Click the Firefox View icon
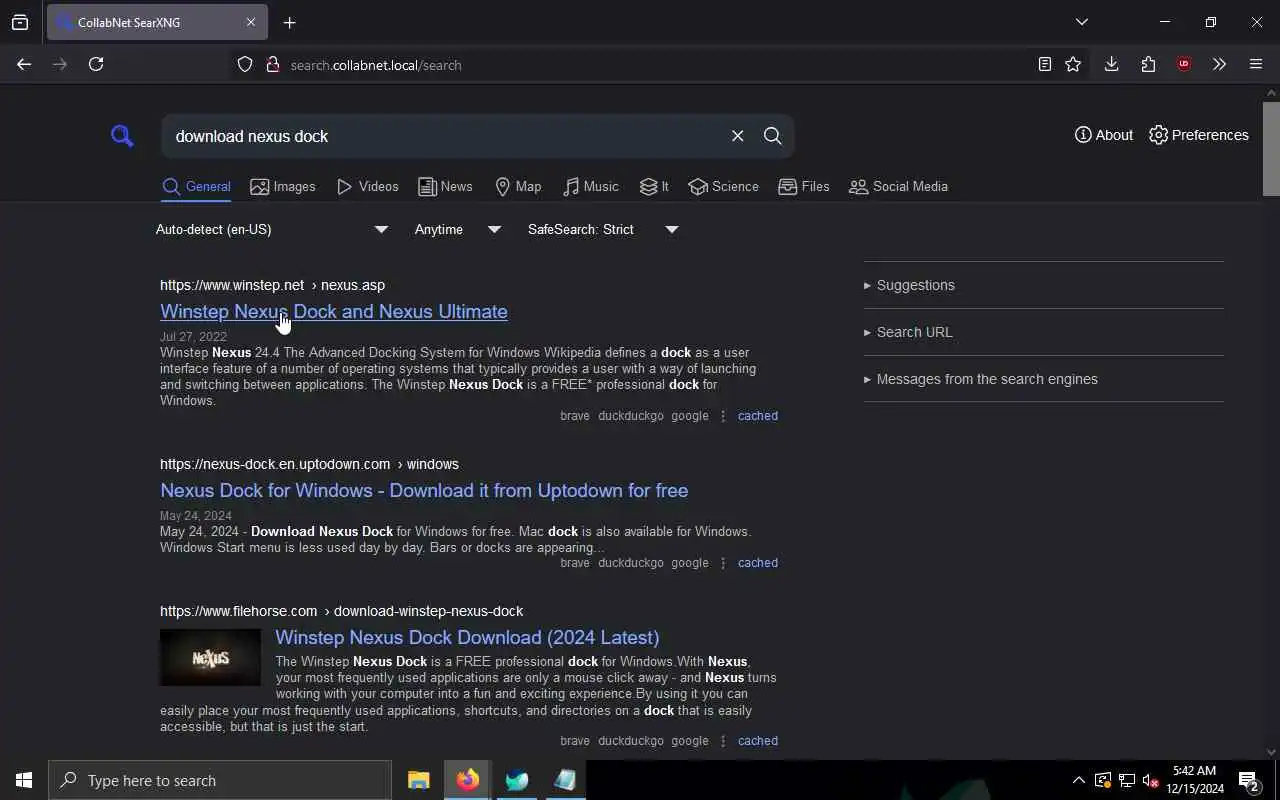 coord(20,22)
